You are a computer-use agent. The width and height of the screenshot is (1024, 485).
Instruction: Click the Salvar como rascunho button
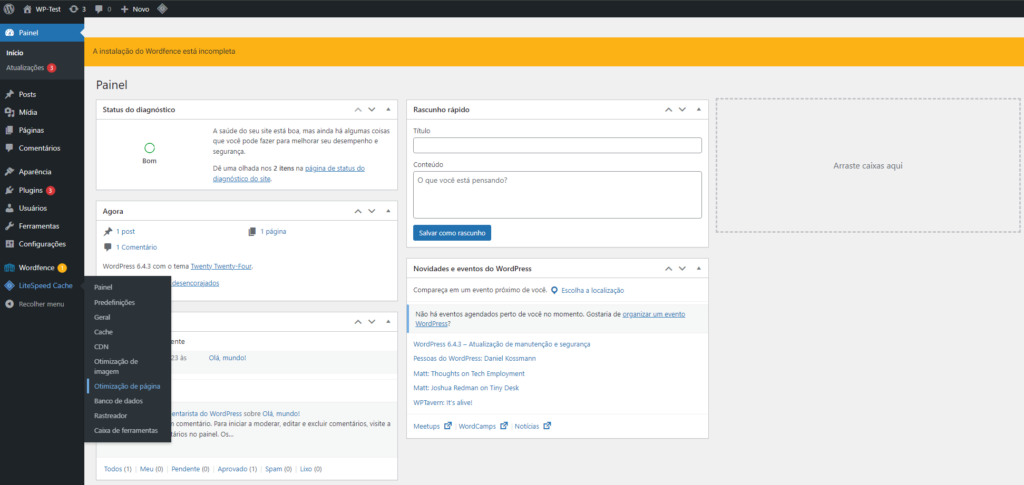click(x=451, y=232)
